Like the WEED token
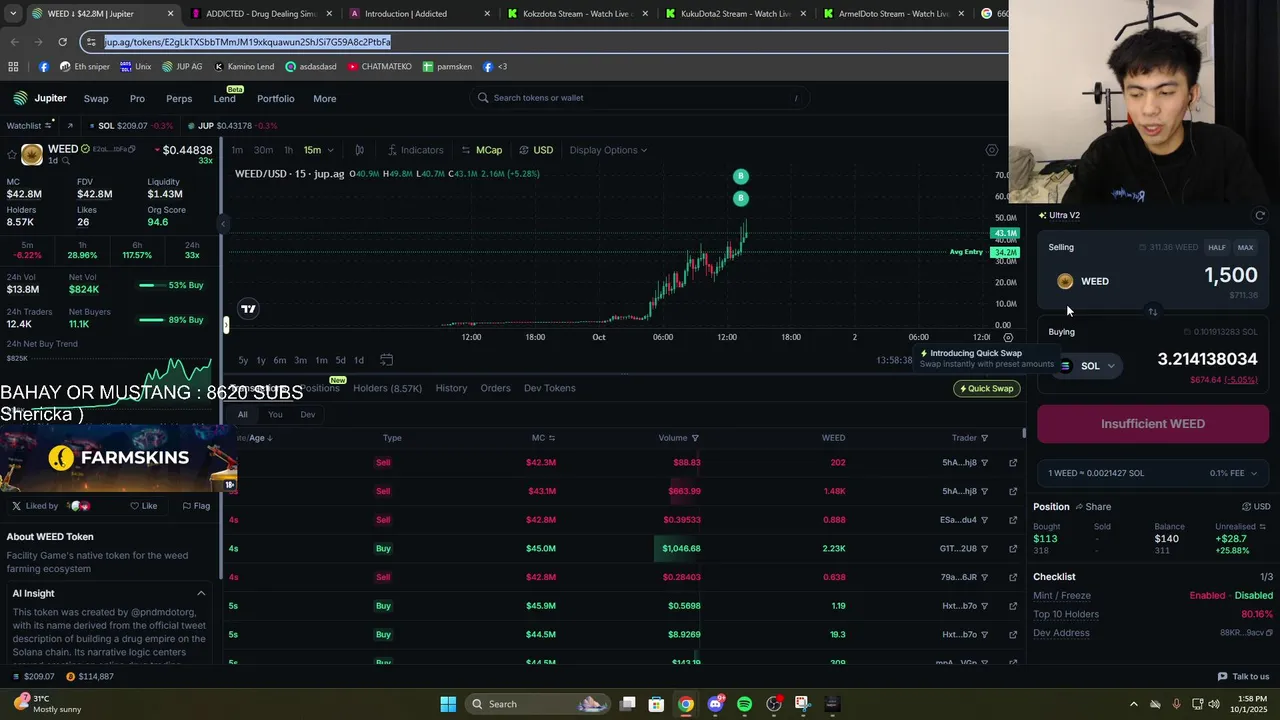1280x720 pixels. point(143,506)
